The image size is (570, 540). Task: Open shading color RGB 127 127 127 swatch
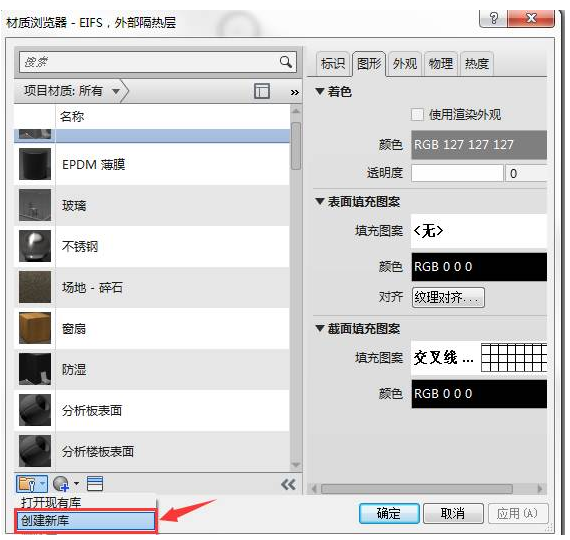tap(479, 145)
